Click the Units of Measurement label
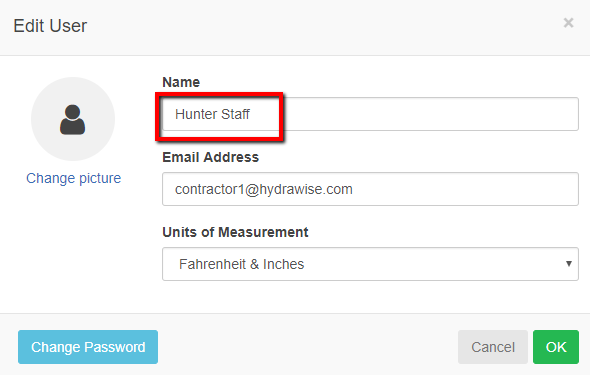Viewport: 590px width, 375px height. click(x=235, y=232)
